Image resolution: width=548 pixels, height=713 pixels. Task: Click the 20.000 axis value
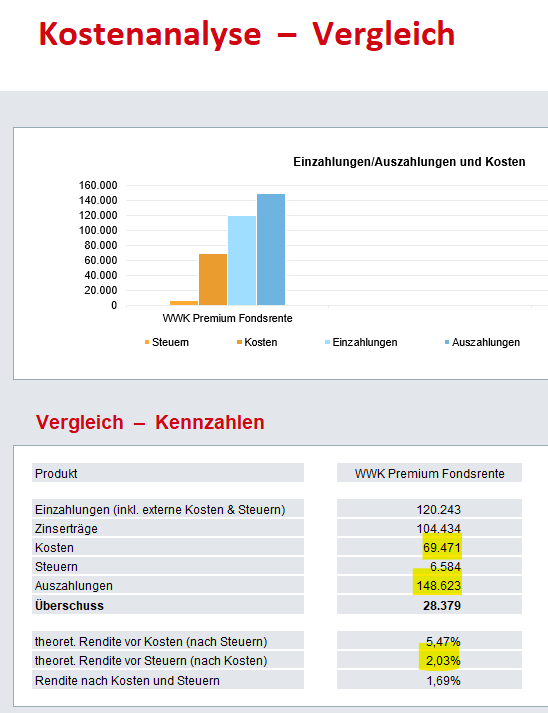tap(101, 291)
